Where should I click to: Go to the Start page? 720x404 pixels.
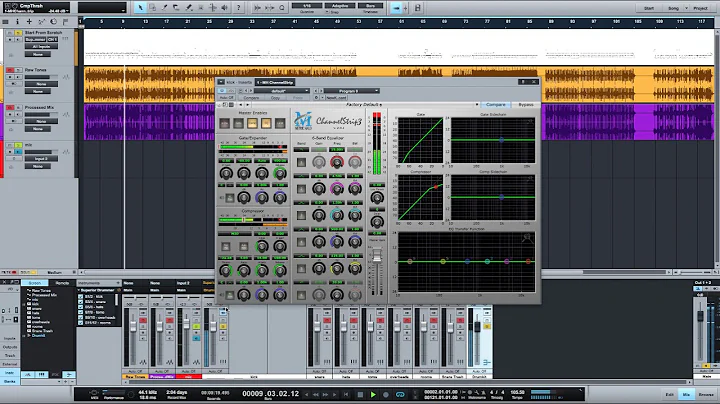(649, 8)
